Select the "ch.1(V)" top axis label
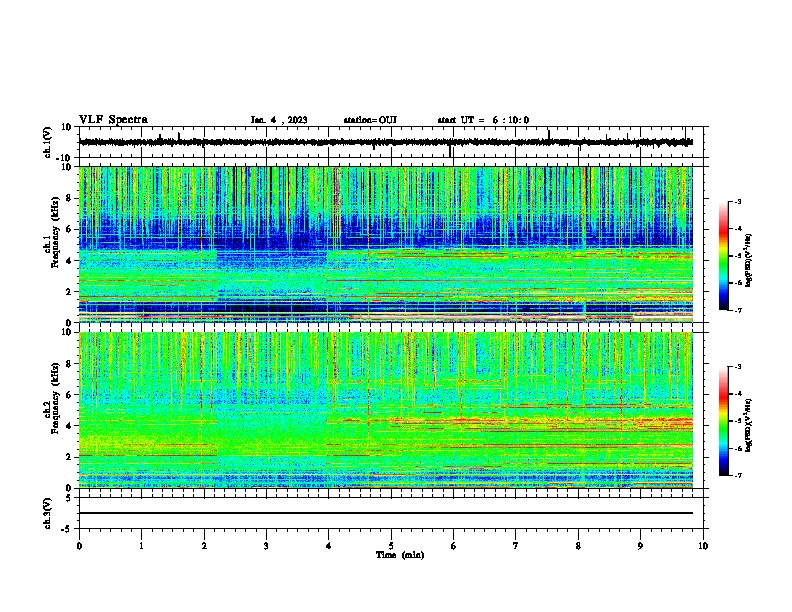This screenshot has width=792, height=612. point(48,142)
